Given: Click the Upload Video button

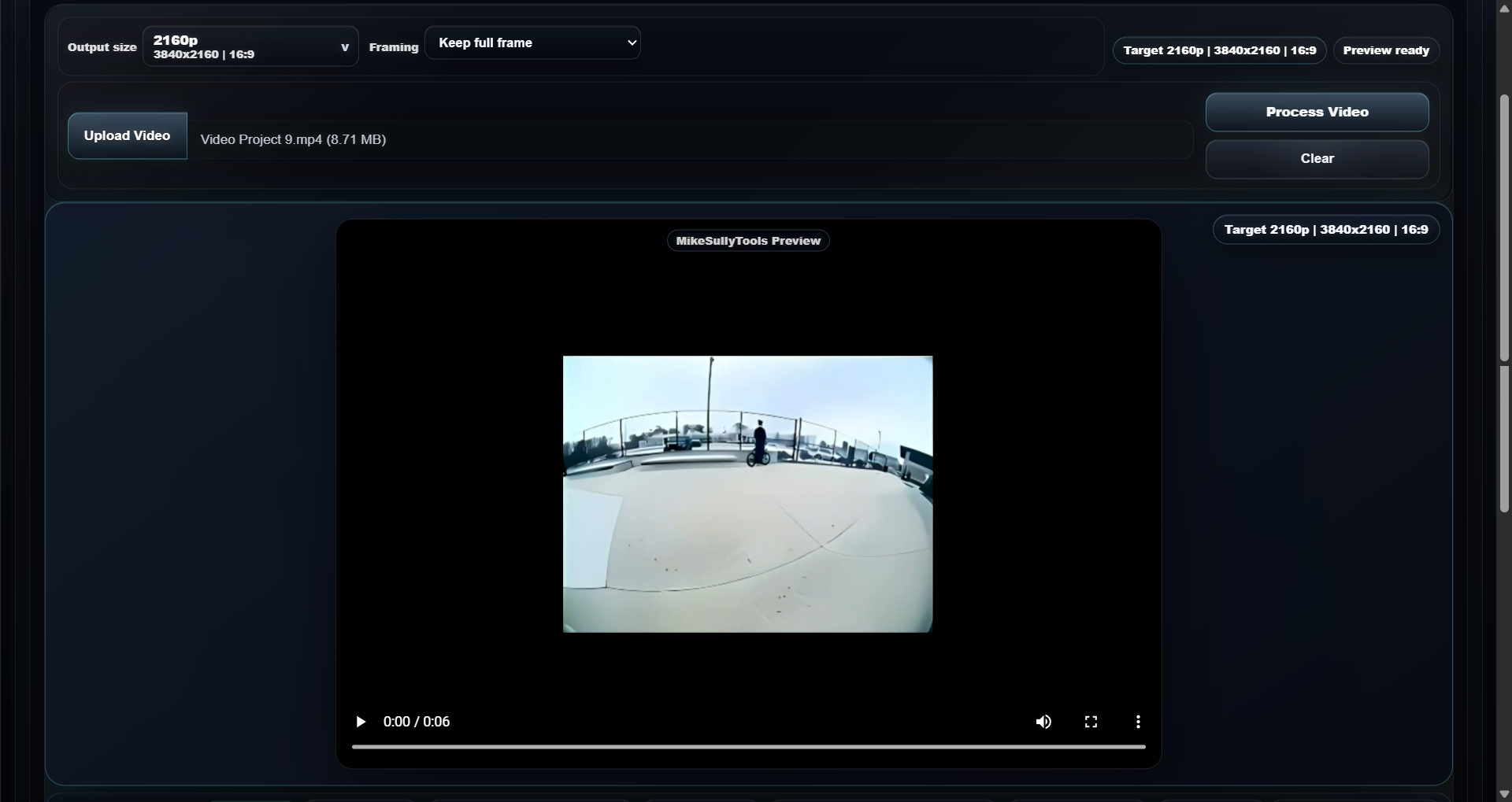Looking at the screenshot, I should pyautogui.click(x=128, y=135).
